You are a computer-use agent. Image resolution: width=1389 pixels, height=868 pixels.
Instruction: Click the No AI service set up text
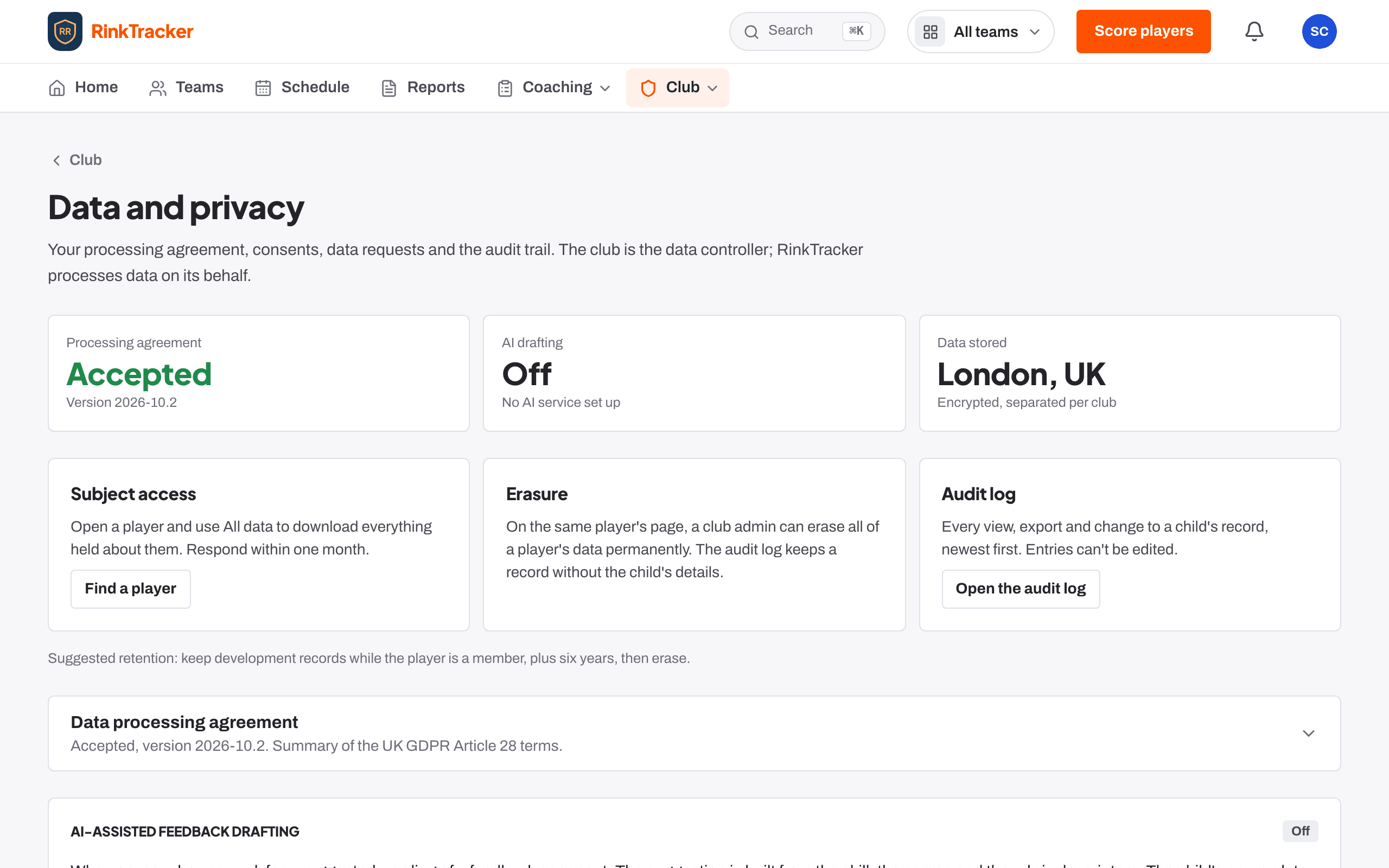[x=561, y=403]
